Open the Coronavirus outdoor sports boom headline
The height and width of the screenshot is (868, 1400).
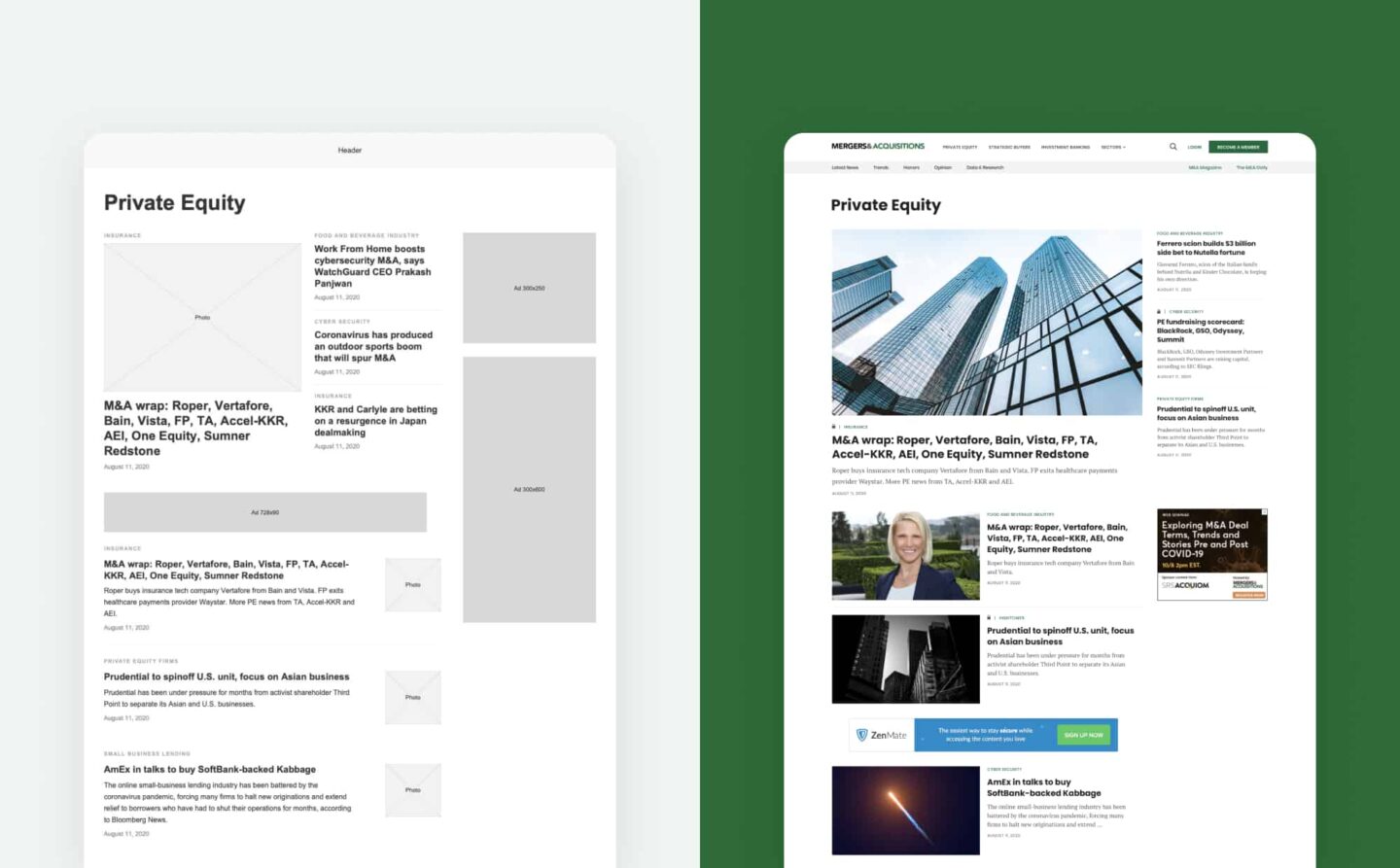coord(373,346)
